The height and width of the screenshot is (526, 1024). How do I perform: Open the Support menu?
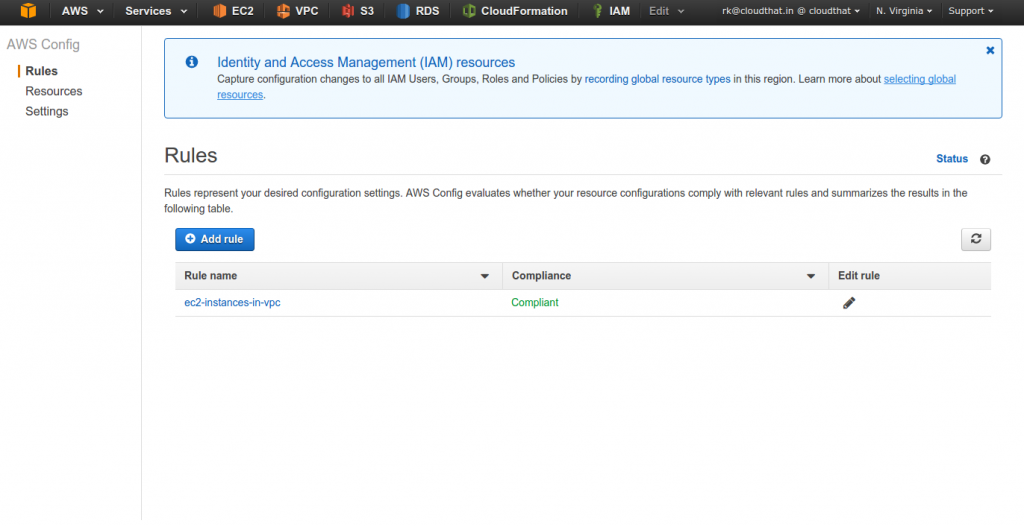tap(970, 11)
